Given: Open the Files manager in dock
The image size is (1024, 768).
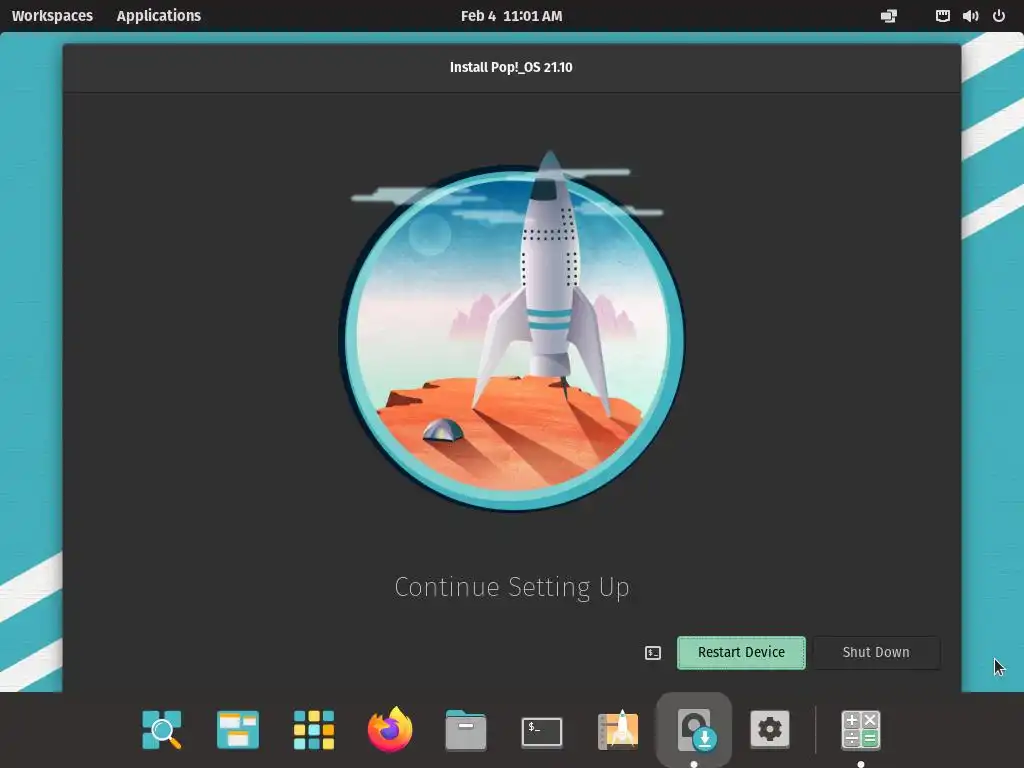Looking at the screenshot, I should point(466,729).
